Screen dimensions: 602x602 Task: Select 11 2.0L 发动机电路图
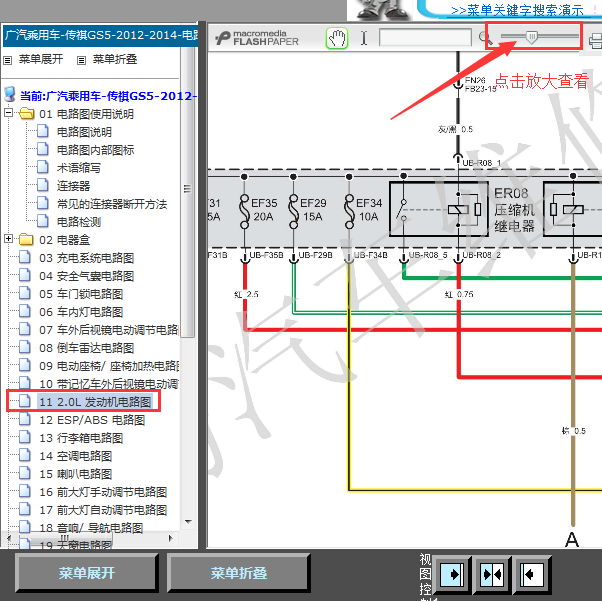tap(95, 402)
